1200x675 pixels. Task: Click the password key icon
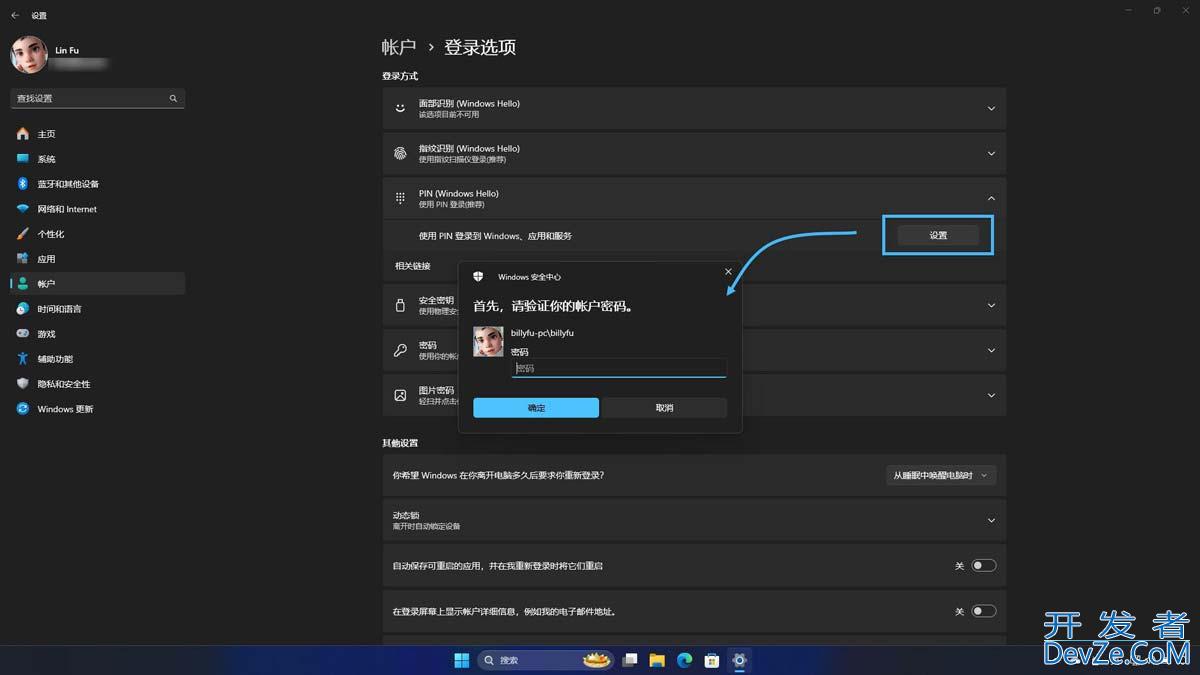pos(400,350)
